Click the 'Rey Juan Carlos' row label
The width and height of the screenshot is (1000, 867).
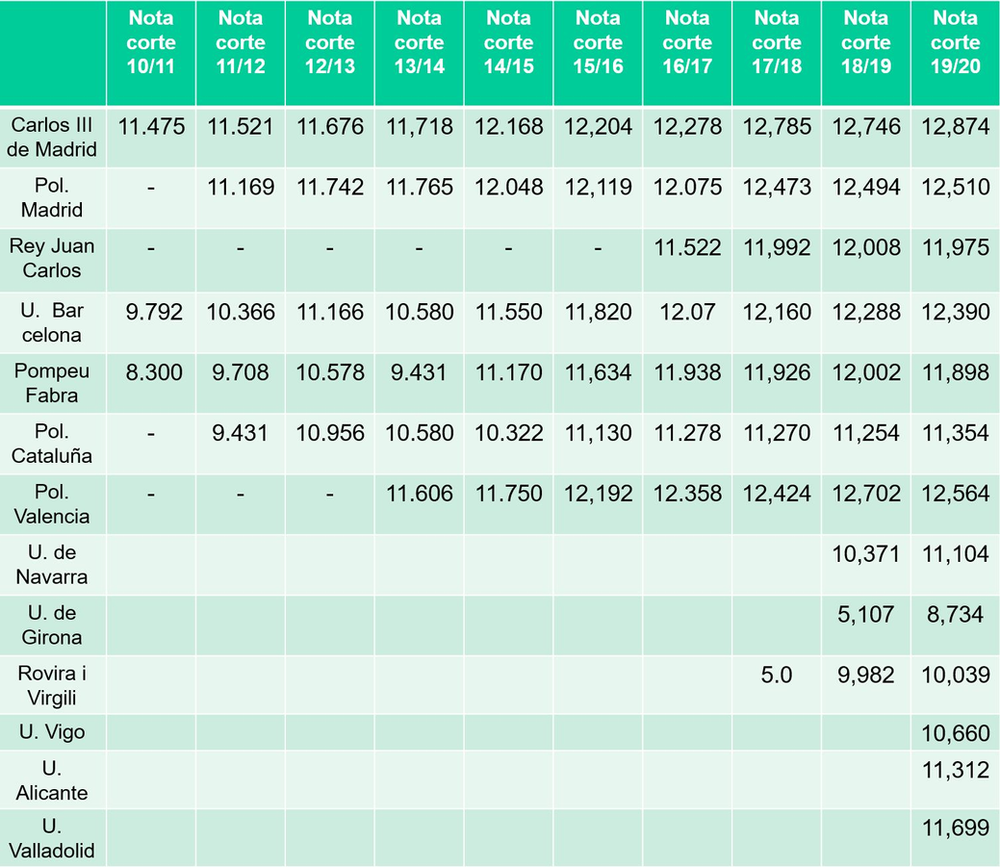click(52, 258)
